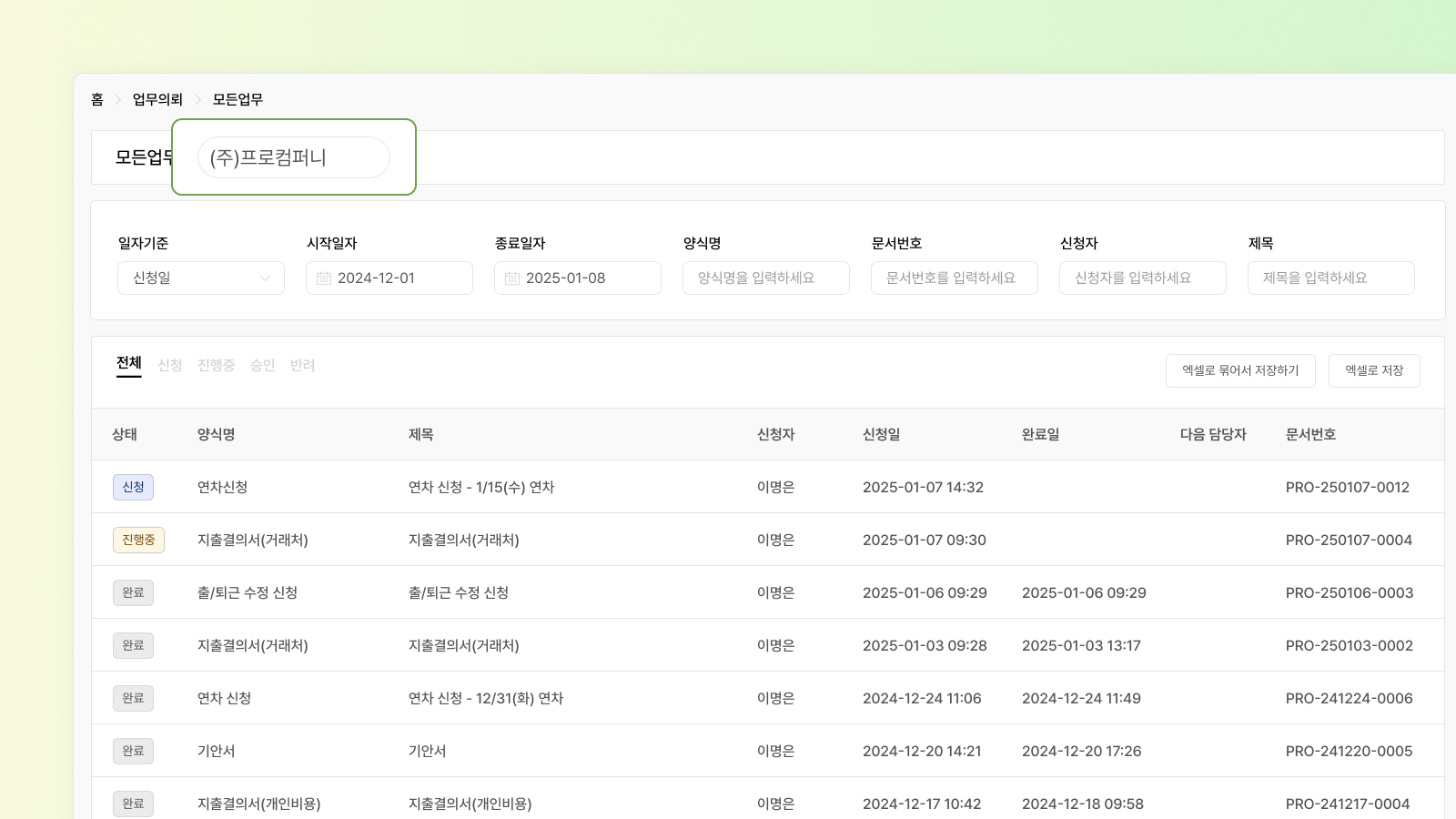Click the 신청일 column header

[x=882, y=434]
